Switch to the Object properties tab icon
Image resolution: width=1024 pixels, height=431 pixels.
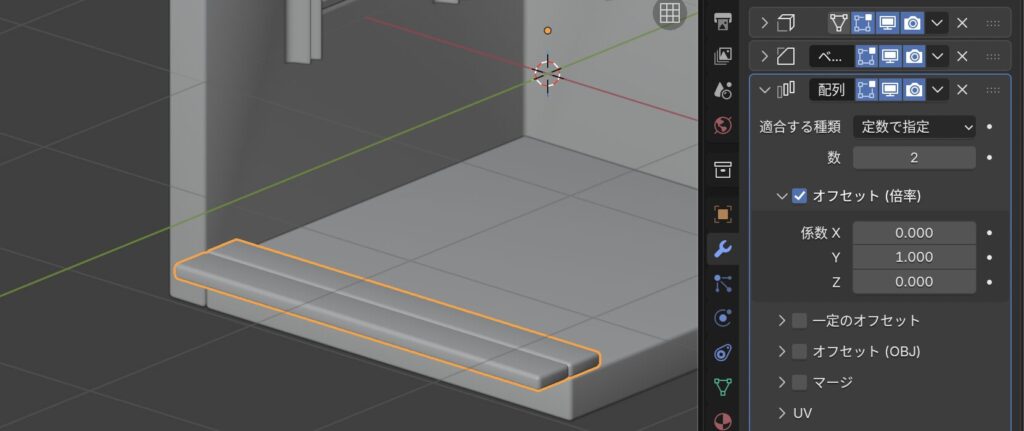click(723, 213)
